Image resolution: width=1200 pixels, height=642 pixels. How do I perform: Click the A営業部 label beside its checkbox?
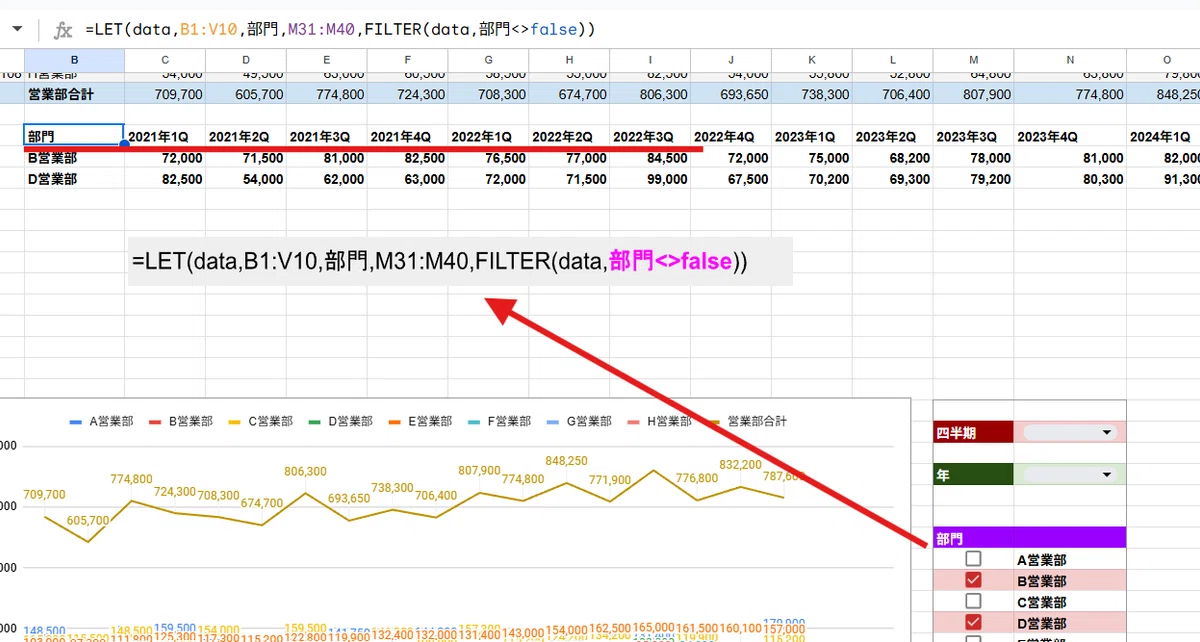(x=1041, y=560)
